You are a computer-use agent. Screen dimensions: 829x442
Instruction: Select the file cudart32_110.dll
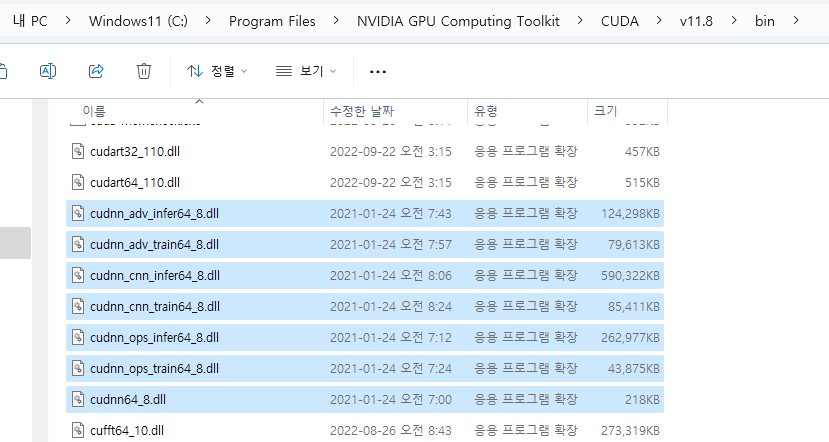[365, 152]
